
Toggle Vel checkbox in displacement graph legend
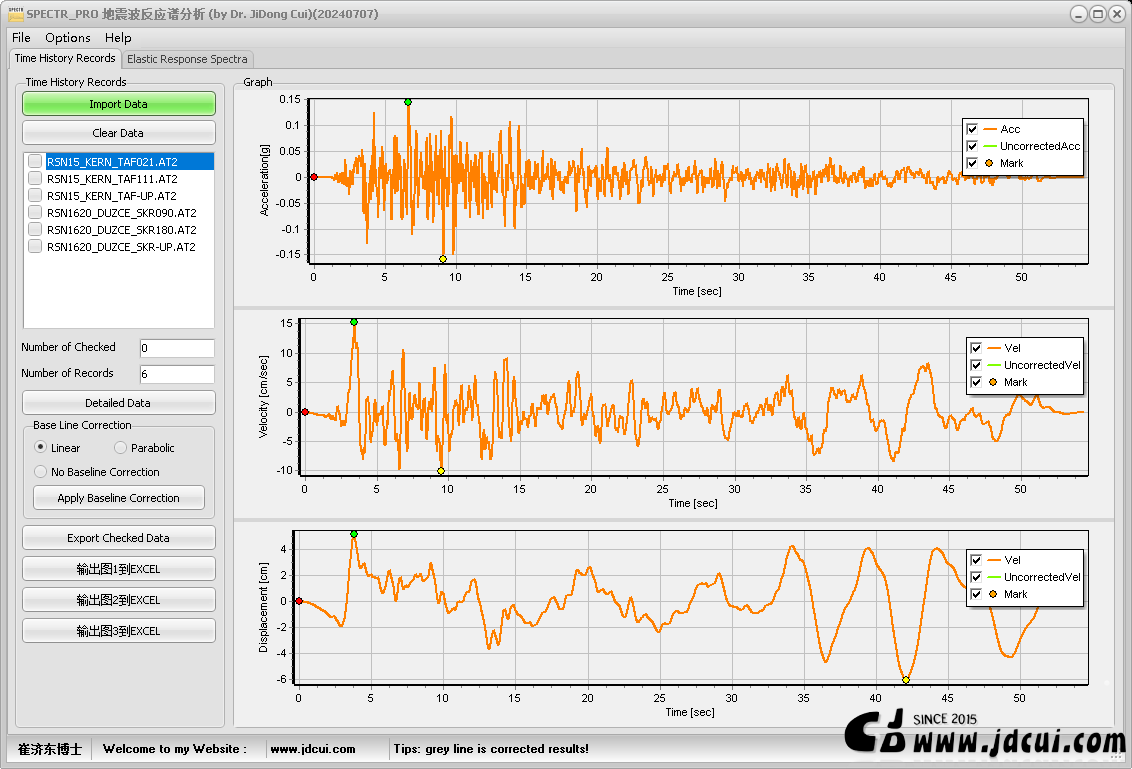(x=976, y=560)
